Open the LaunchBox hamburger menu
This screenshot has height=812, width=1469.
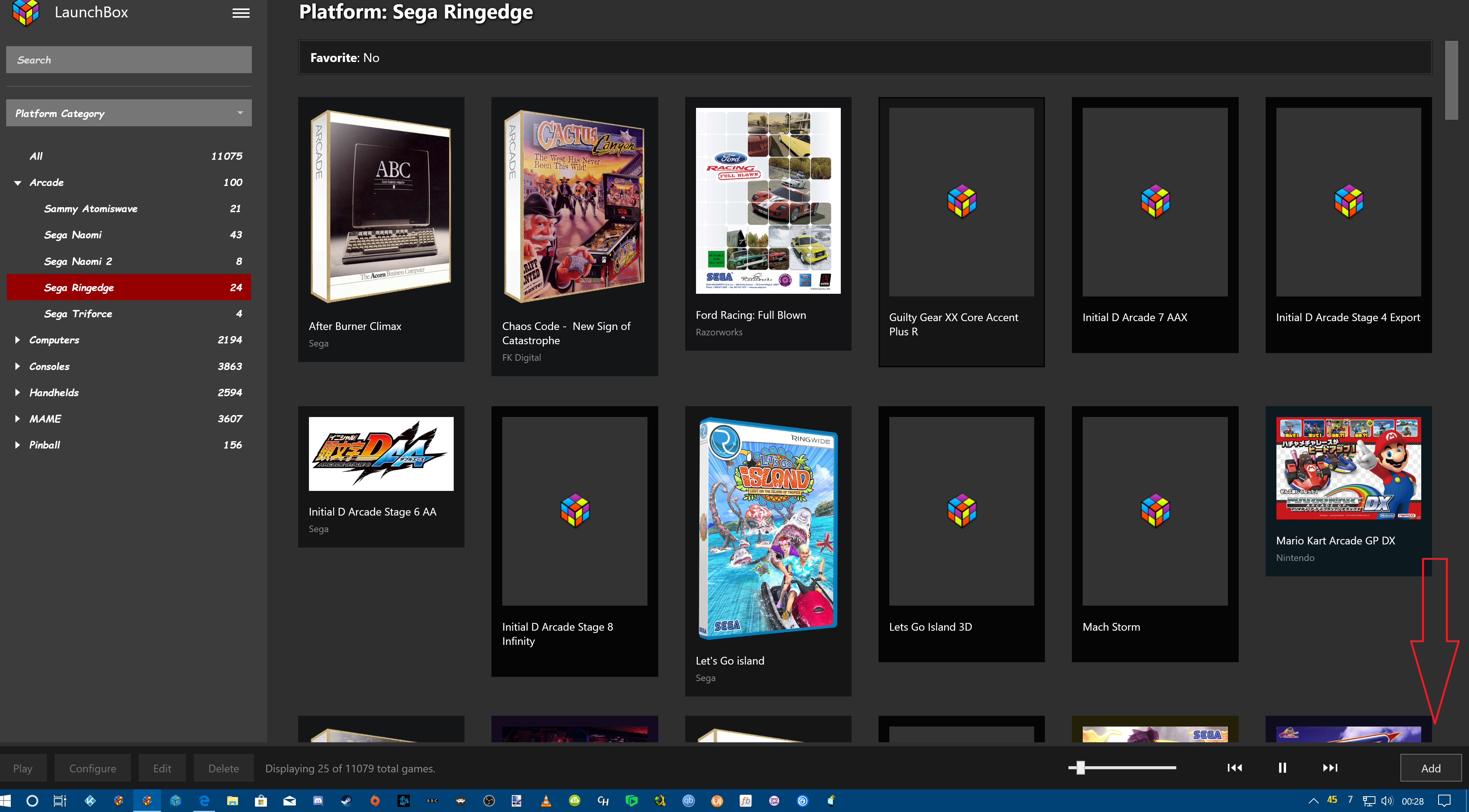pyautogui.click(x=241, y=13)
